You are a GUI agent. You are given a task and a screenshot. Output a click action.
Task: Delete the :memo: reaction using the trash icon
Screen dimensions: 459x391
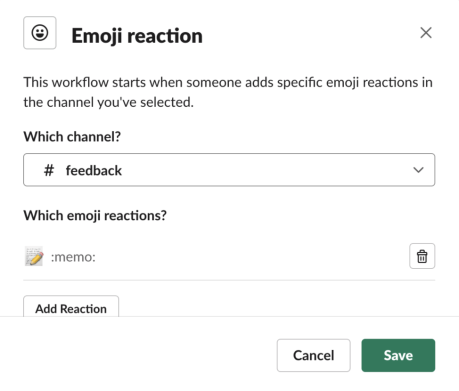(422, 256)
